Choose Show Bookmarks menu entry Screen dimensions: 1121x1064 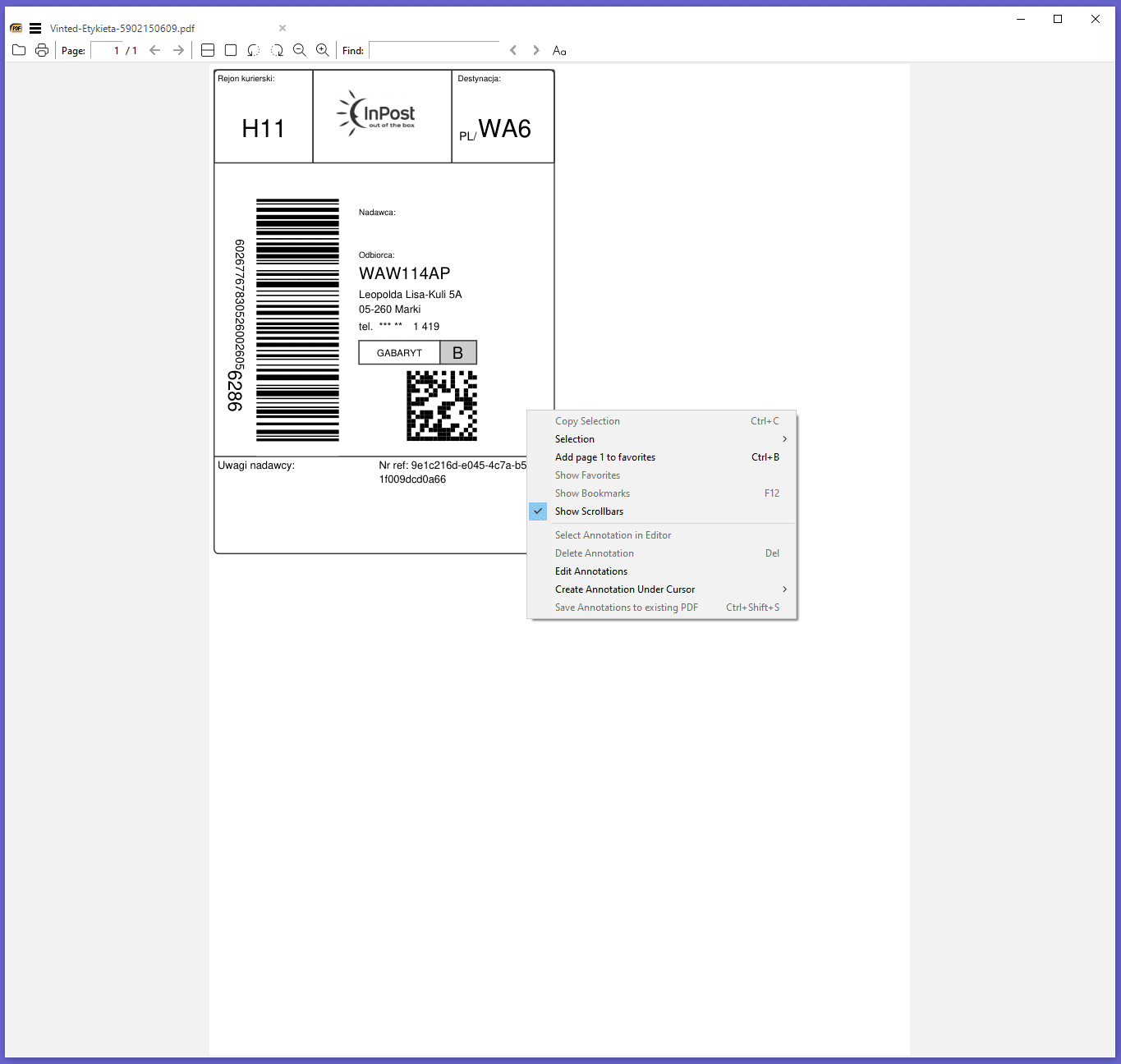point(662,493)
